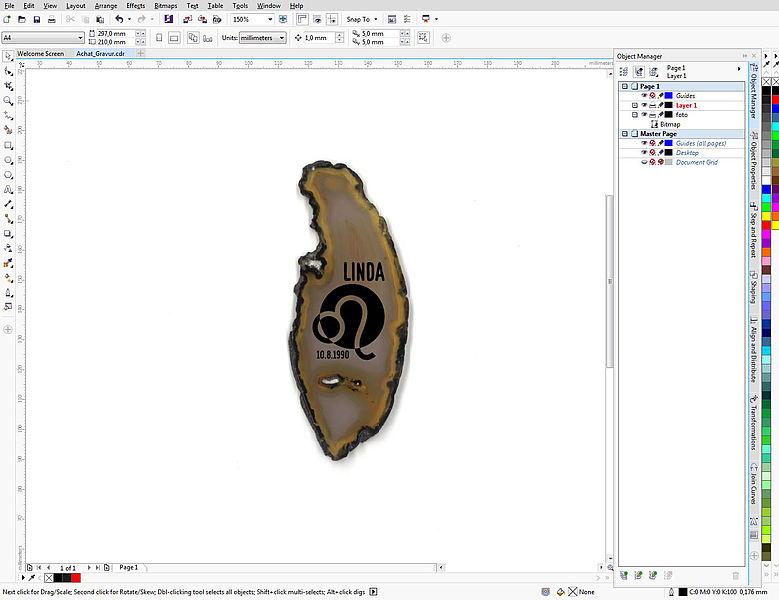Image resolution: width=779 pixels, height=600 pixels.
Task: Toggle Edit across layers in Object Manager
Action: click(x=639, y=72)
